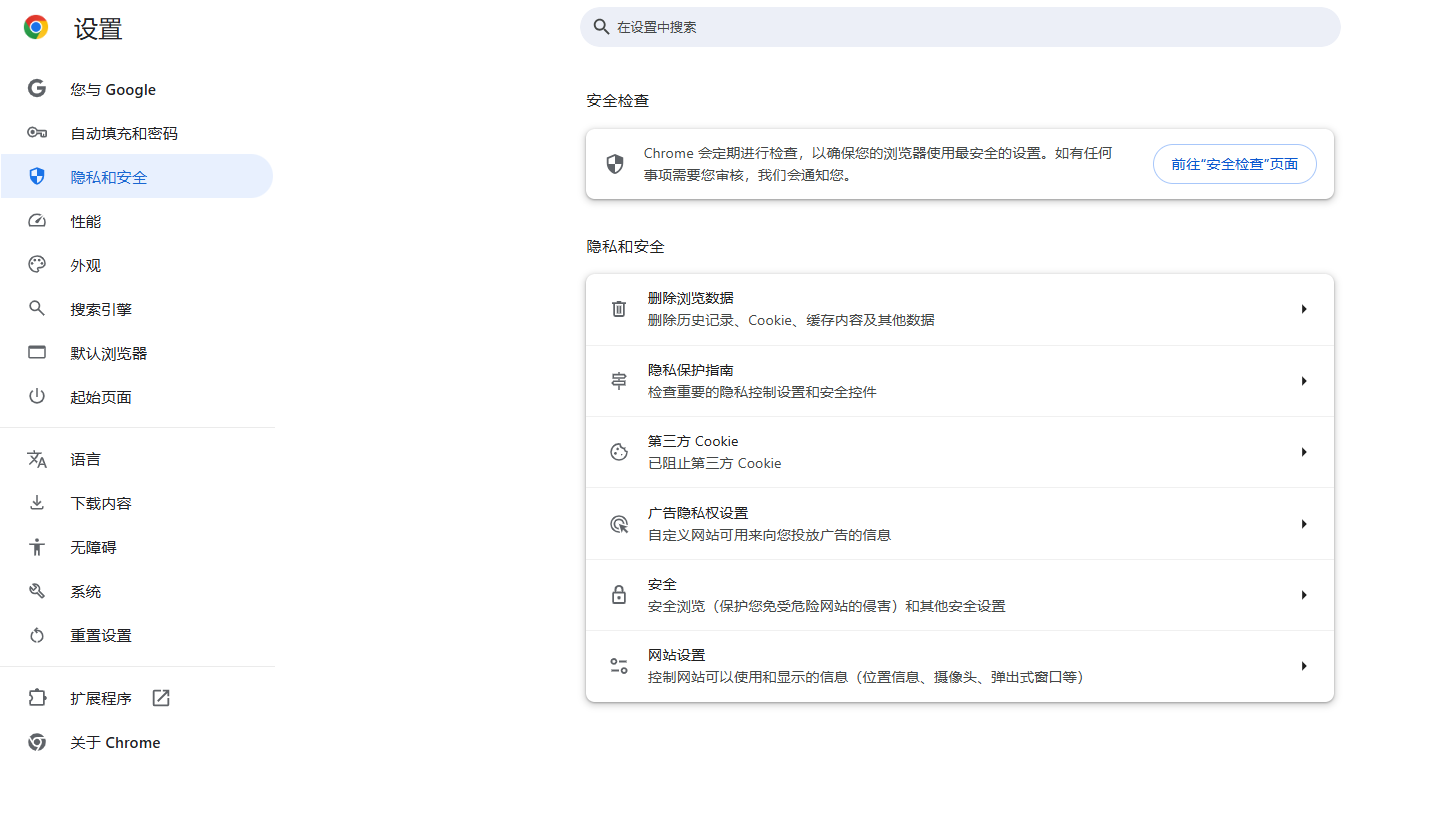Click the wrench icon for 系统
This screenshot has height=840, width=1441.
pyautogui.click(x=37, y=591)
